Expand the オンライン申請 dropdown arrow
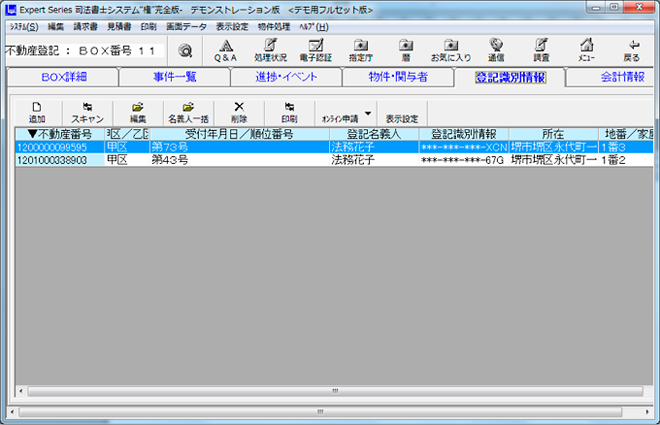660x425 pixels. (368, 112)
